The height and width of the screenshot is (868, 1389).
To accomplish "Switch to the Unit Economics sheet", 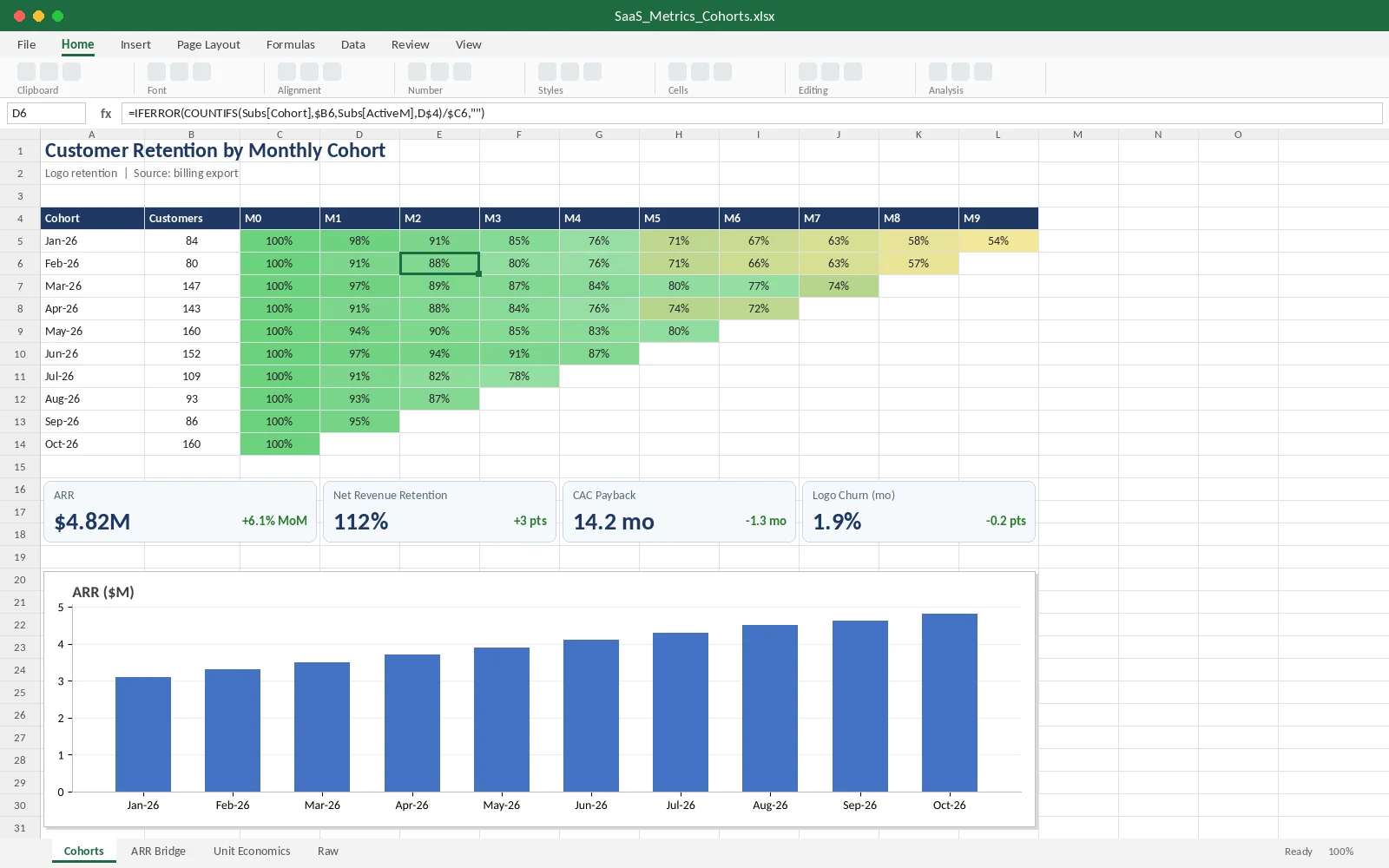I will pos(252,851).
